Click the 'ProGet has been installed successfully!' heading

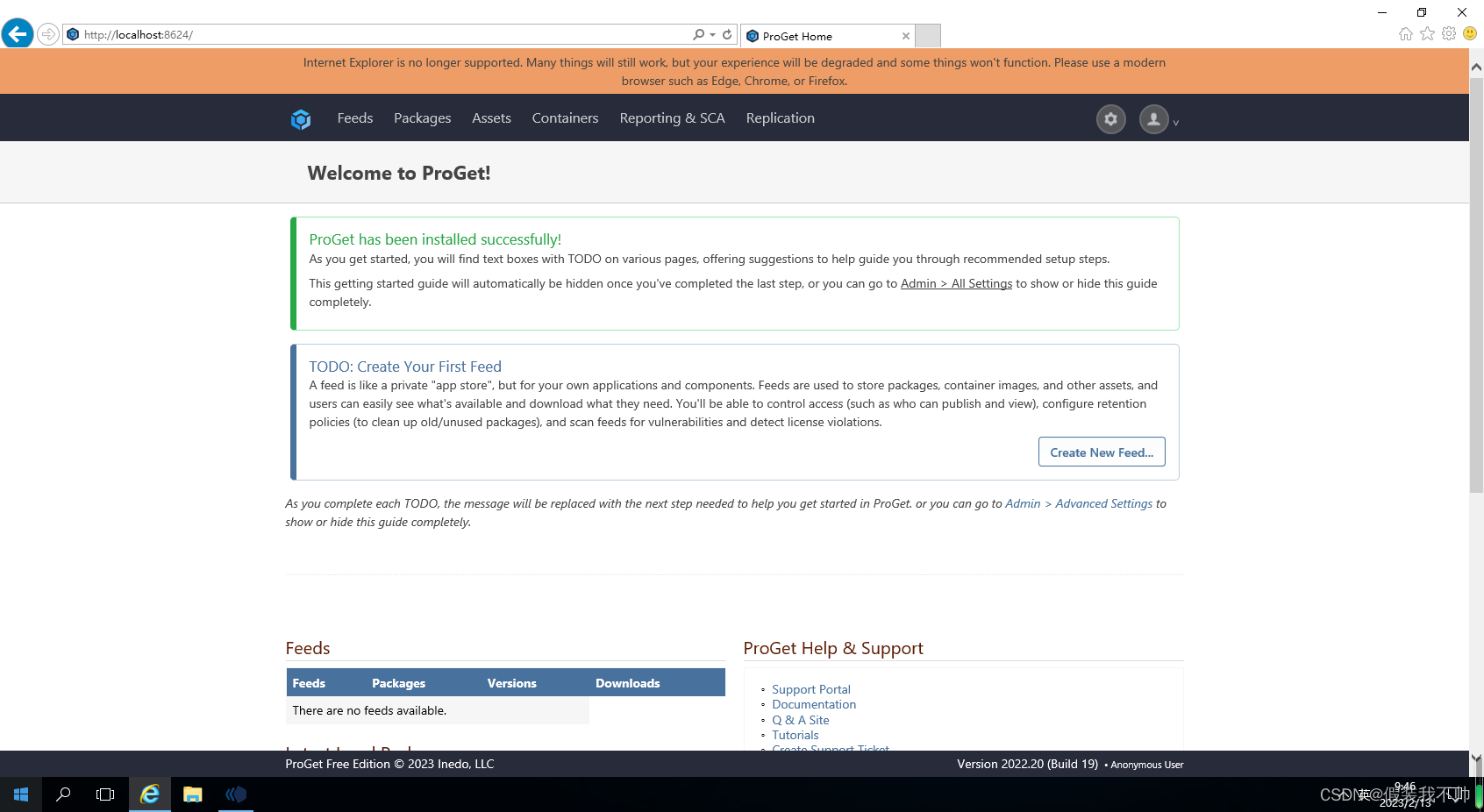tap(435, 239)
